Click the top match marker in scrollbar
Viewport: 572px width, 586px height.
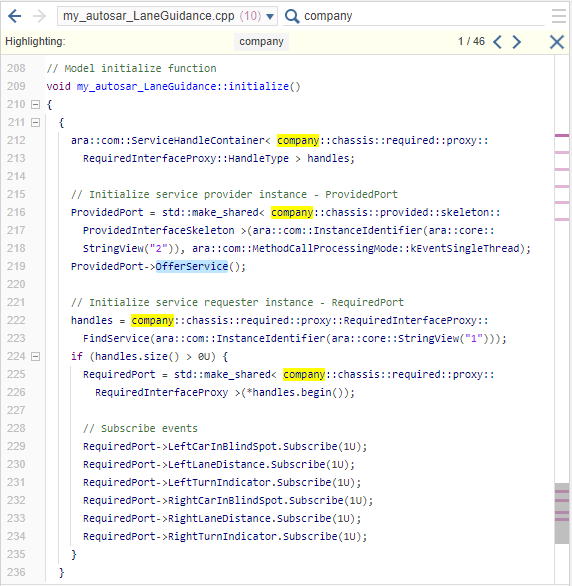pyautogui.click(x=562, y=135)
